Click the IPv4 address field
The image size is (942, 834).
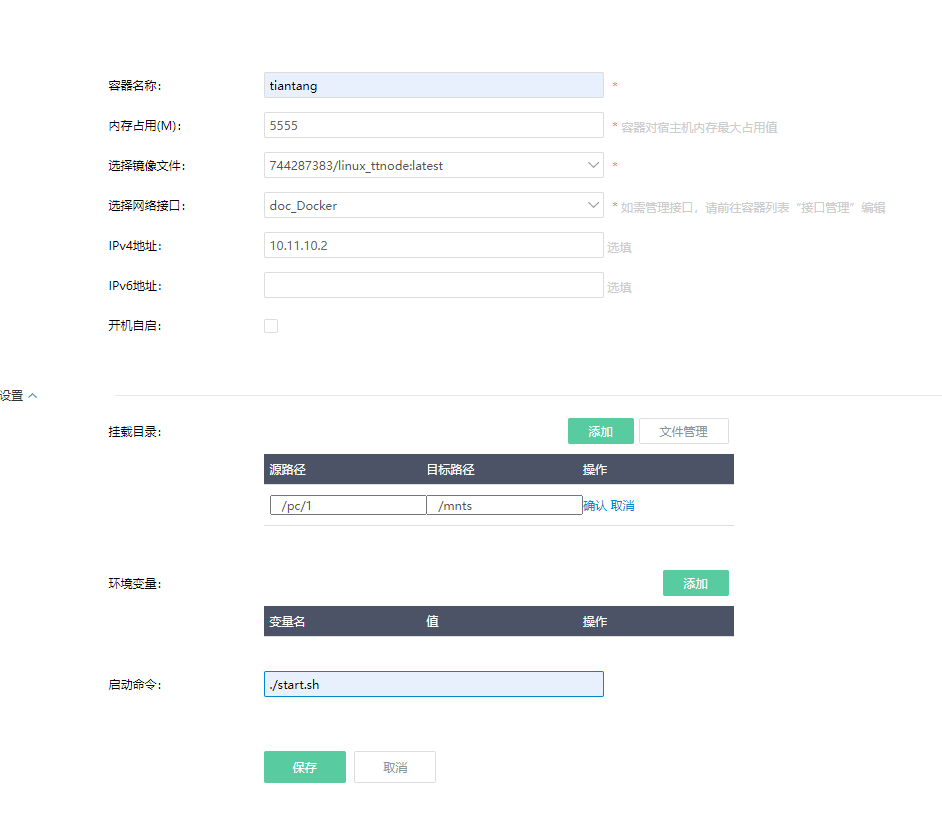[x=433, y=246]
